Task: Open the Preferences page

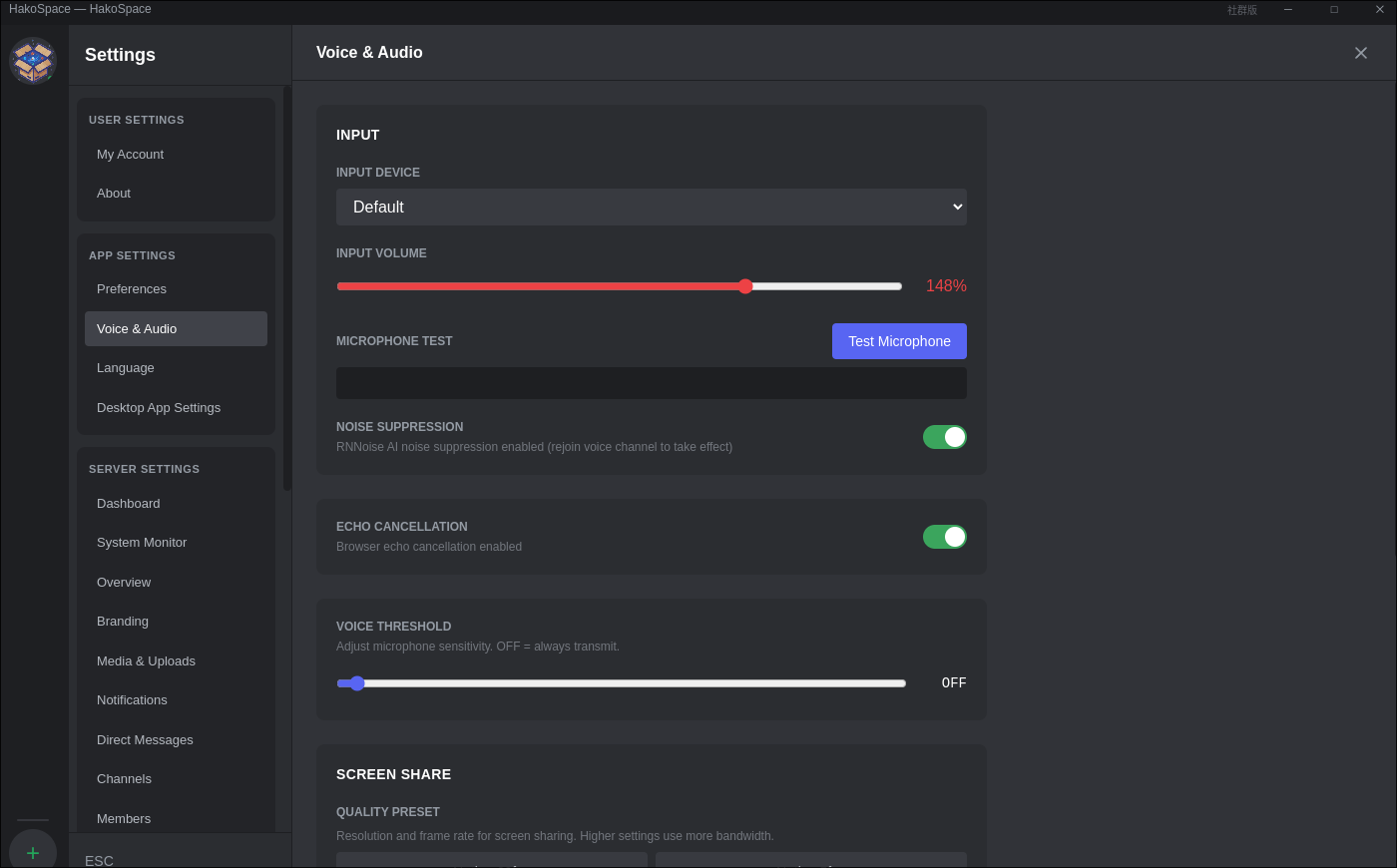Action: coord(131,288)
